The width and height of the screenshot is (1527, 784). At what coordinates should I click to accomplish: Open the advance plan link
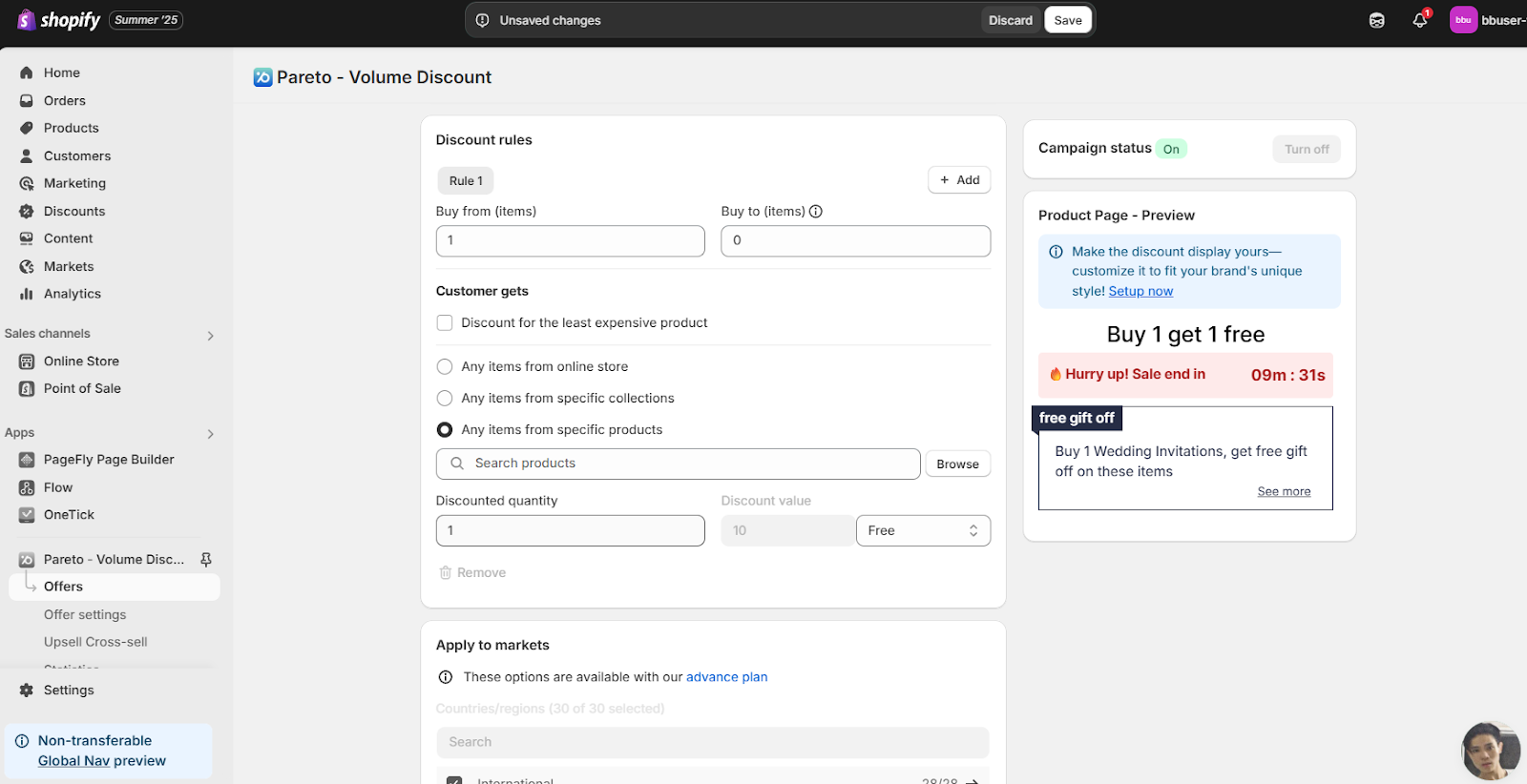726,677
